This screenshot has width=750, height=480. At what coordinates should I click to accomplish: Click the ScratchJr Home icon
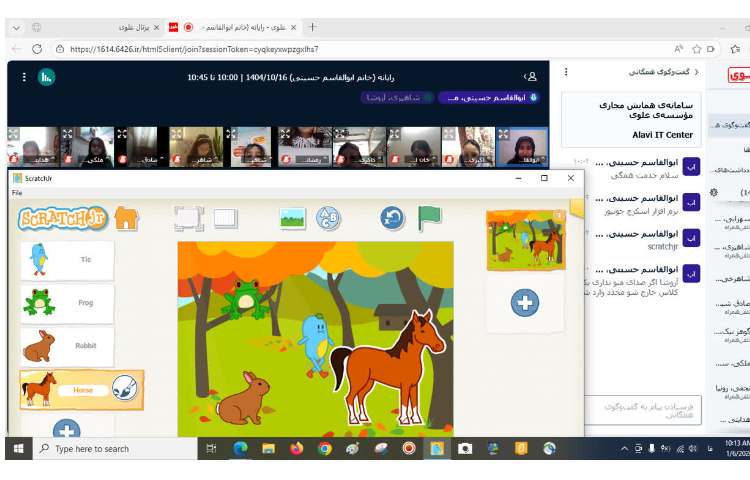[x=126, y=218]
